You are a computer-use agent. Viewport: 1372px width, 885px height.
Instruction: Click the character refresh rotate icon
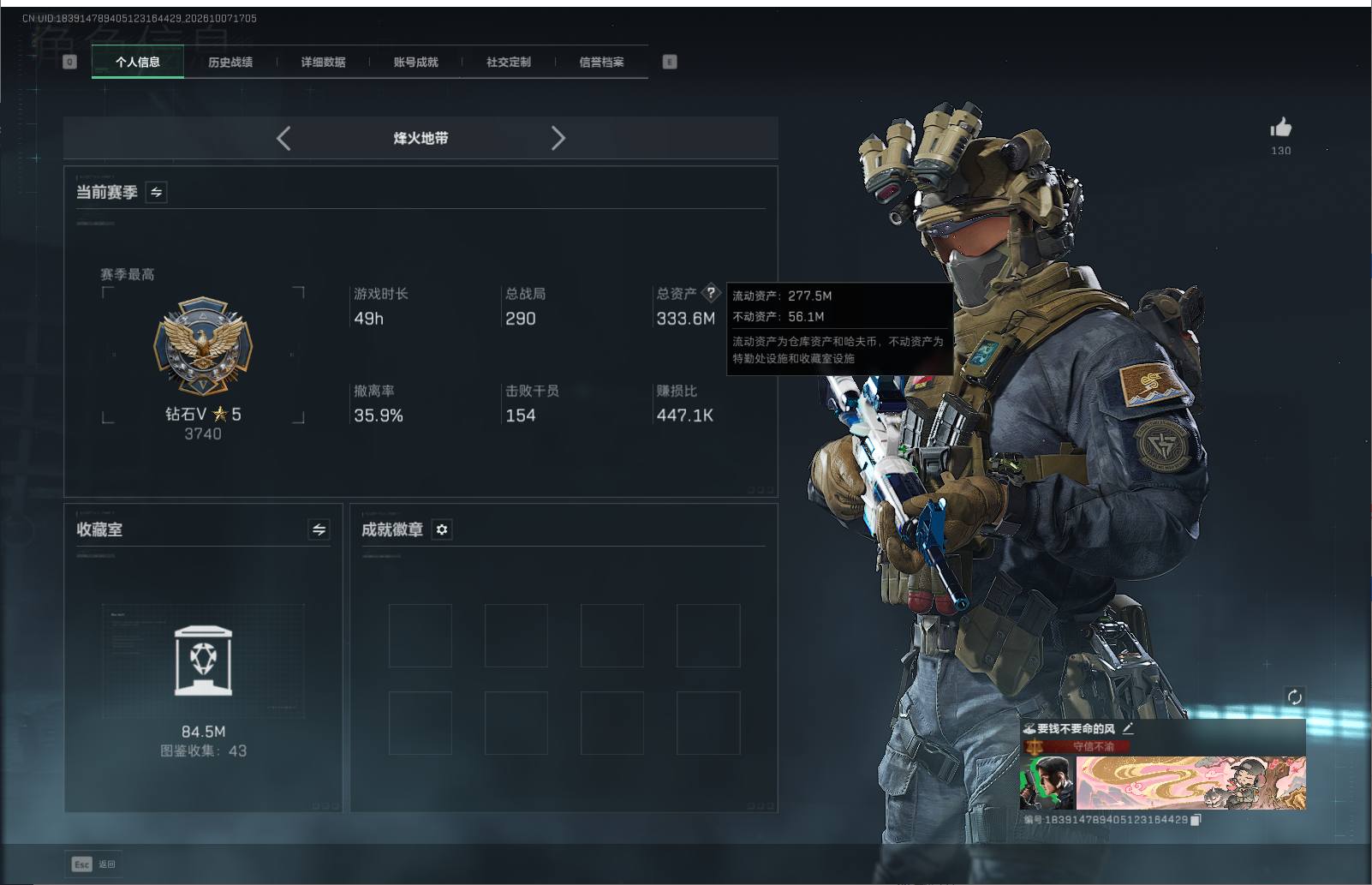click(x=1295, y=697)
